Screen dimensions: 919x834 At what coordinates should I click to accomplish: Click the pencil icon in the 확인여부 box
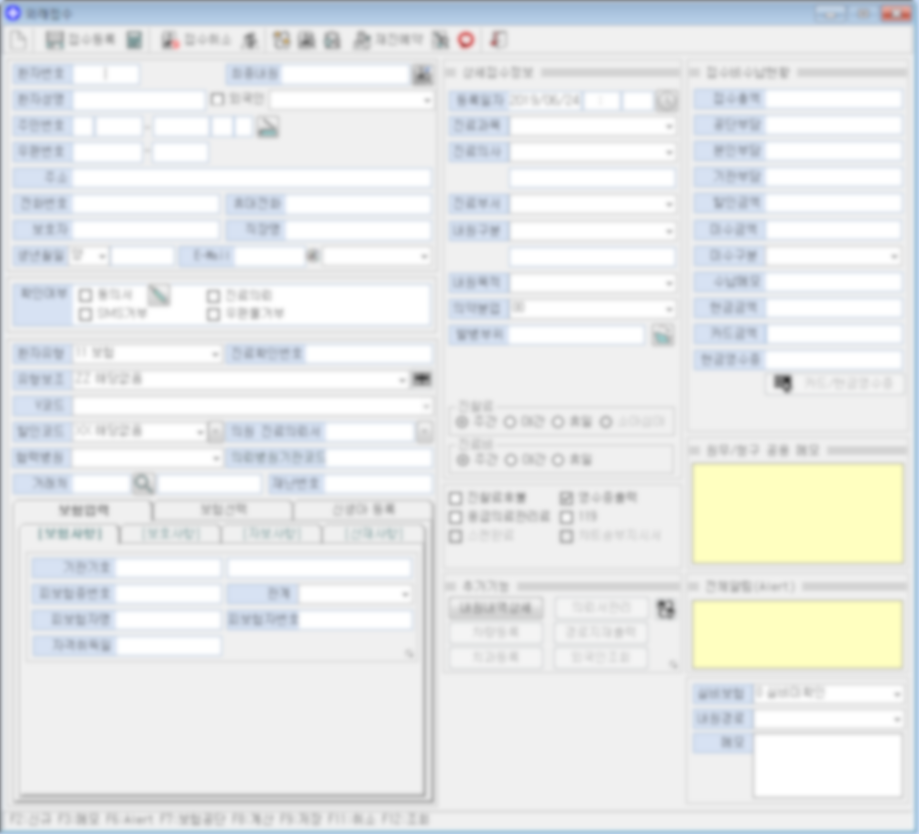click(x=158, y=295)
